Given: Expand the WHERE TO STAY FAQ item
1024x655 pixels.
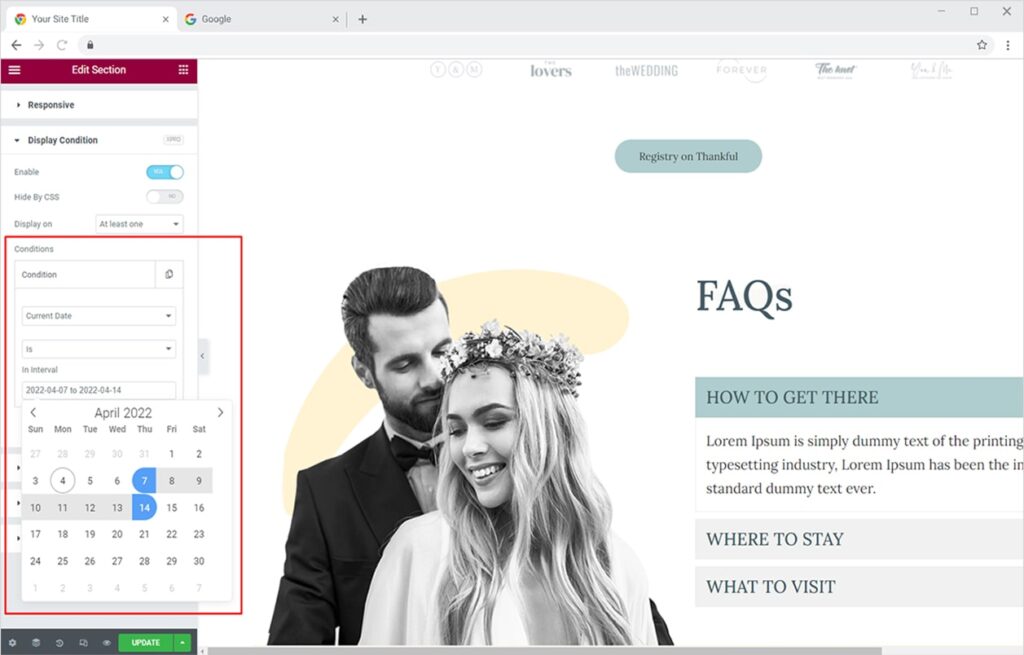Looking at the screenshot, I should point(775,539).
